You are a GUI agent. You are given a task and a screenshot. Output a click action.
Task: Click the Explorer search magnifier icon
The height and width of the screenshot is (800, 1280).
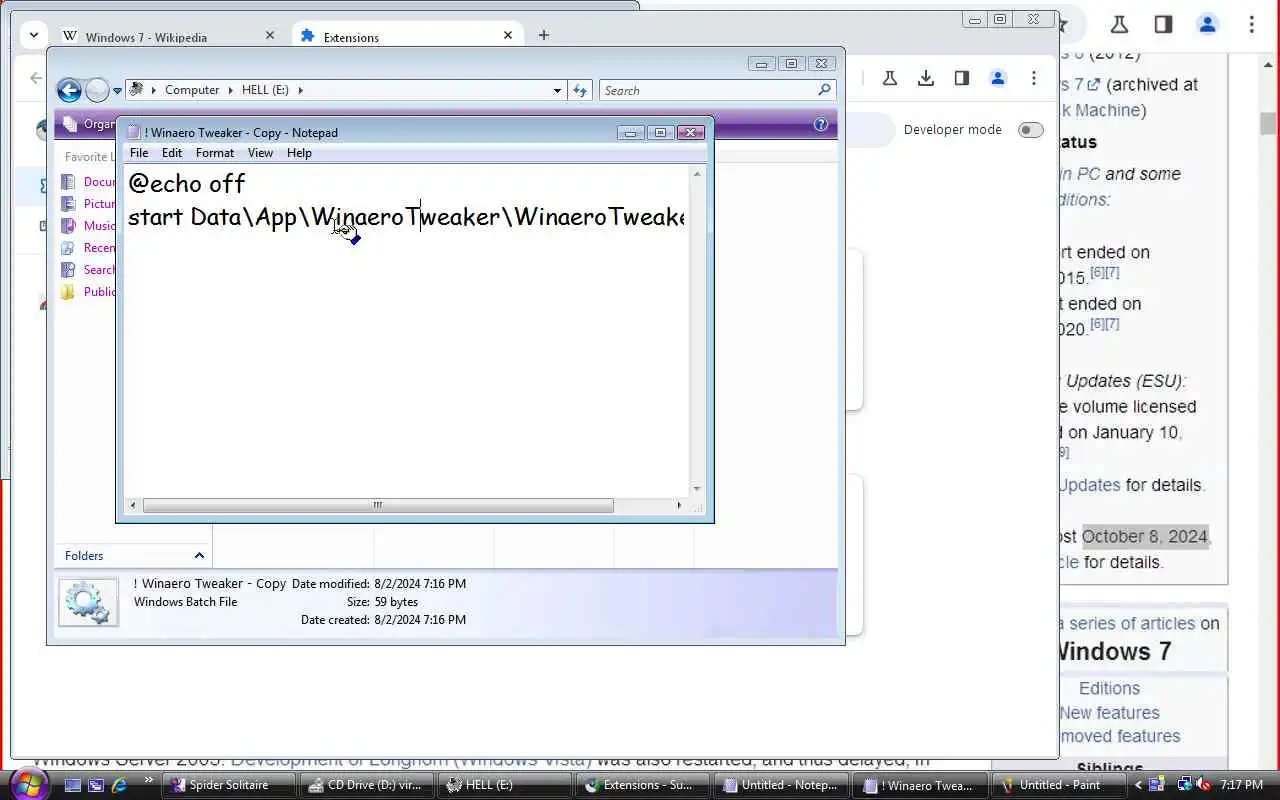click(825, 90)
